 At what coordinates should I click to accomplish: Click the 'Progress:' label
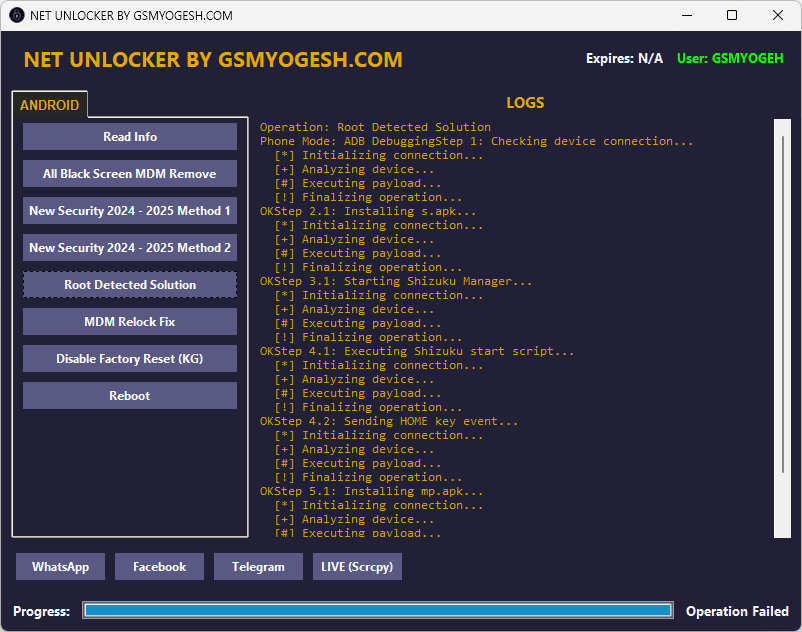41,611
